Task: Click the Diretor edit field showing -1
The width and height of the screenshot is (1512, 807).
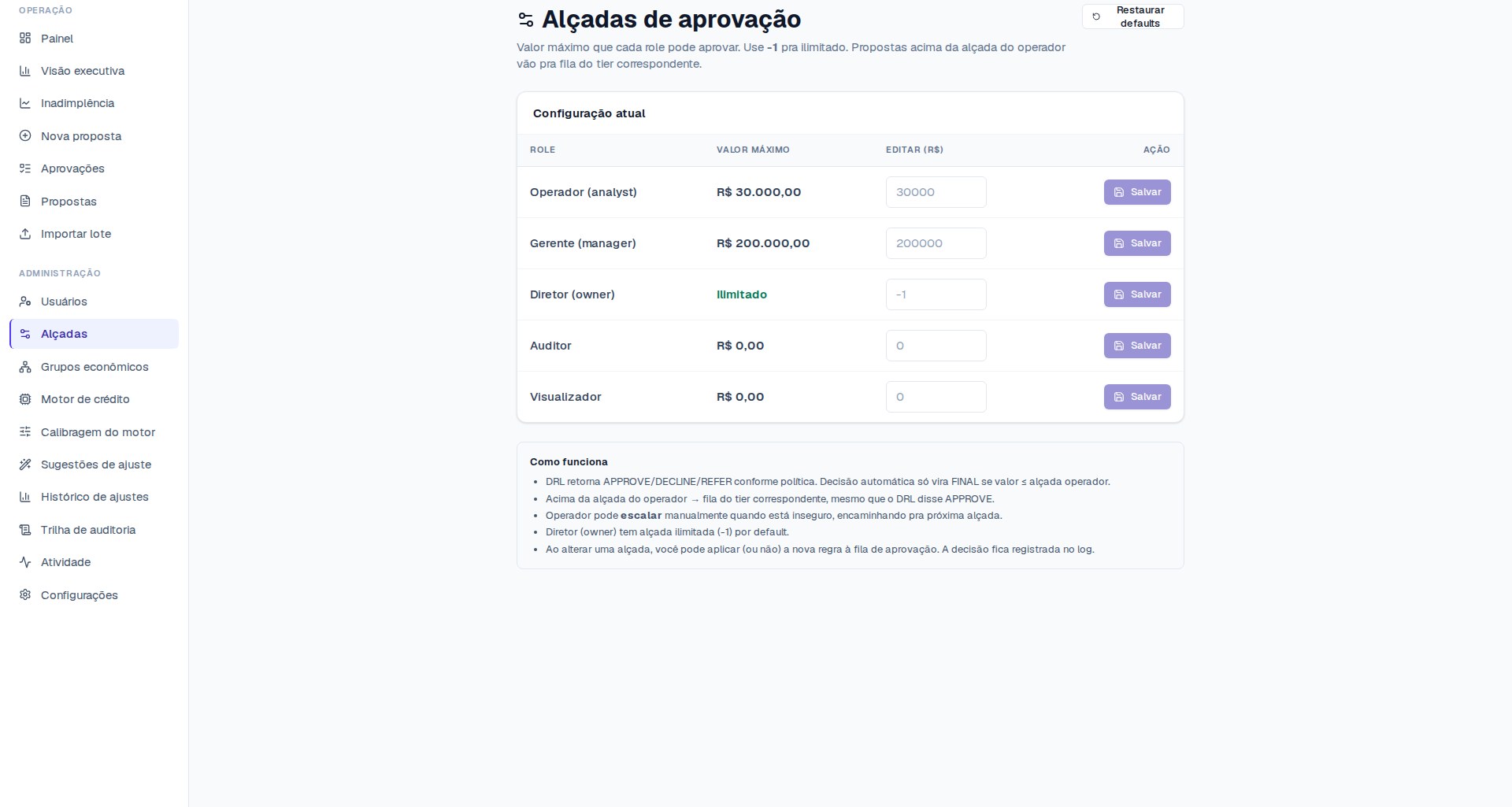Action: tap(936, 294)
